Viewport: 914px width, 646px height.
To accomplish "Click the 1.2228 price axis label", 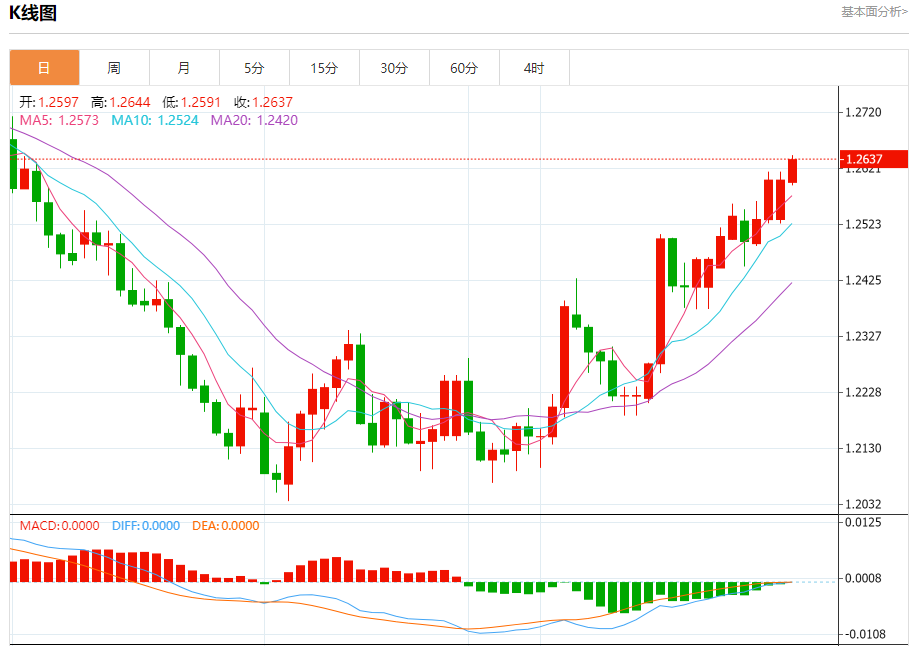I will click(x=863, y=392).
